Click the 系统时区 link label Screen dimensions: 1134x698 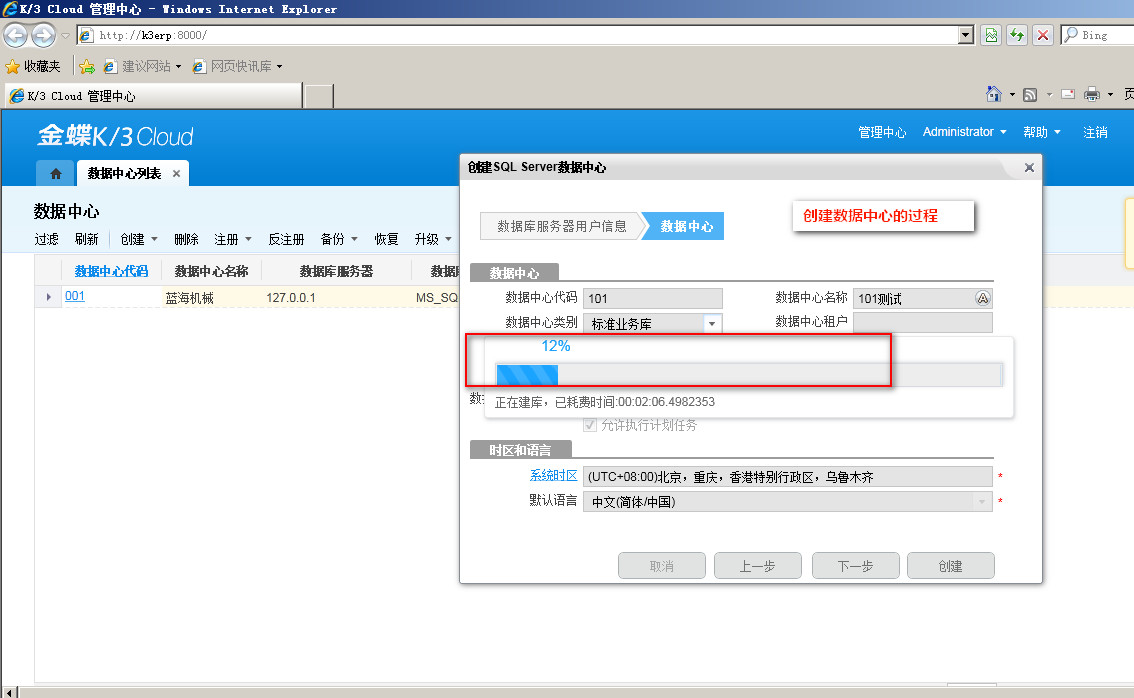[x=553, y=476]
